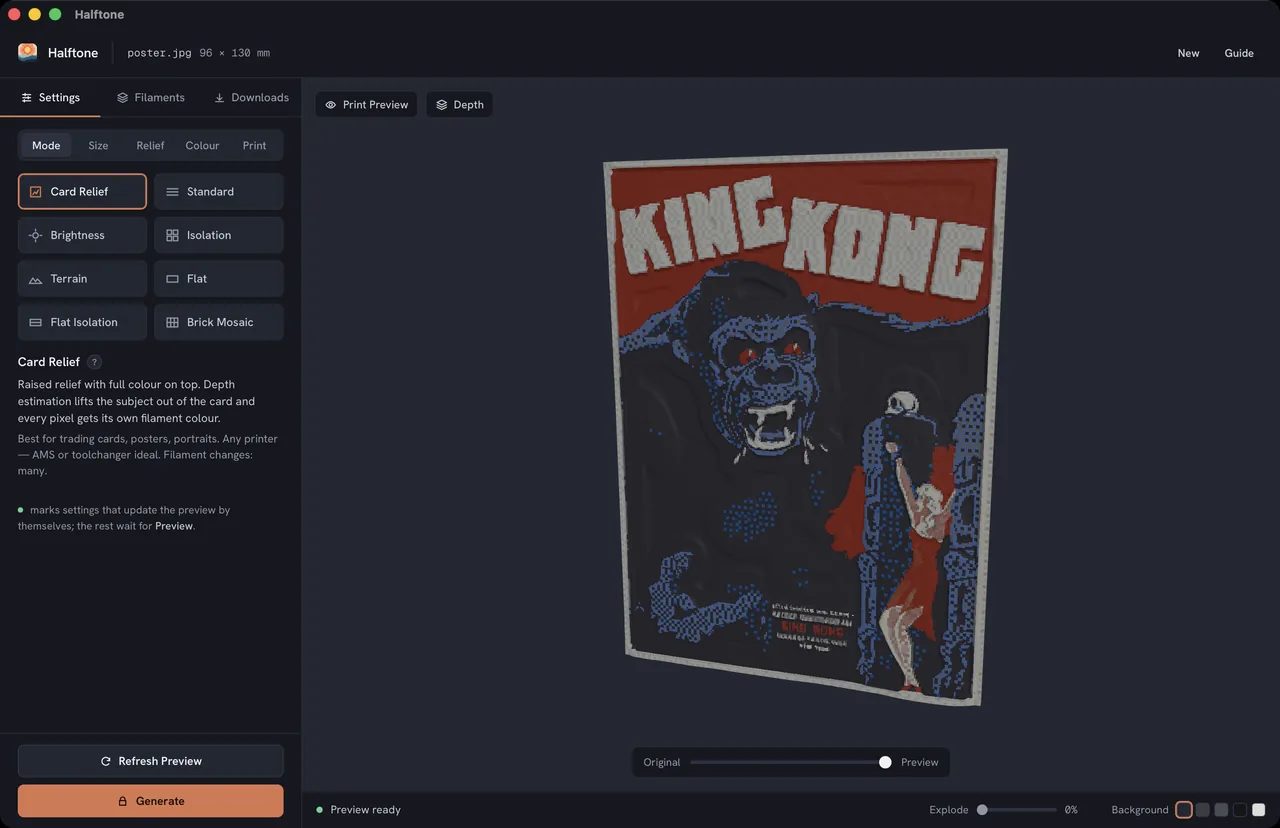The height and width of the screenshot is (828, 1280).
Task: Click the 'Background' label in status bar
Action: point(1139,810)
